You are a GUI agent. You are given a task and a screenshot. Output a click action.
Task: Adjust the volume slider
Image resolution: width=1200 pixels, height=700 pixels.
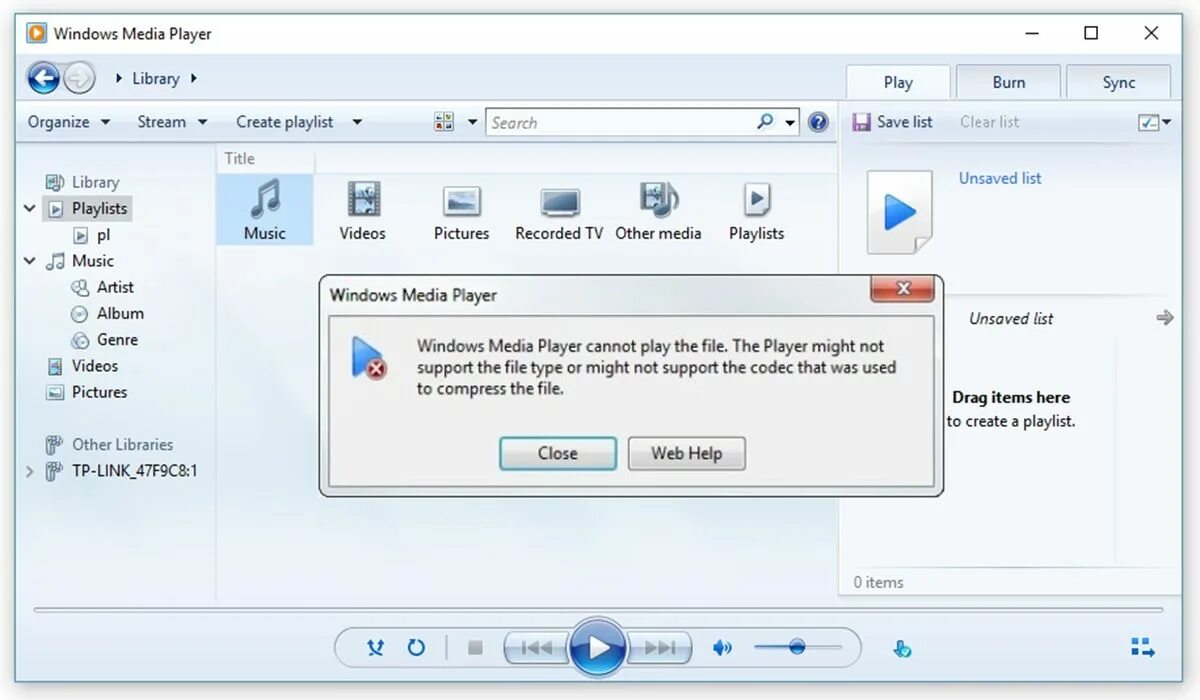(x=797, y=647)
